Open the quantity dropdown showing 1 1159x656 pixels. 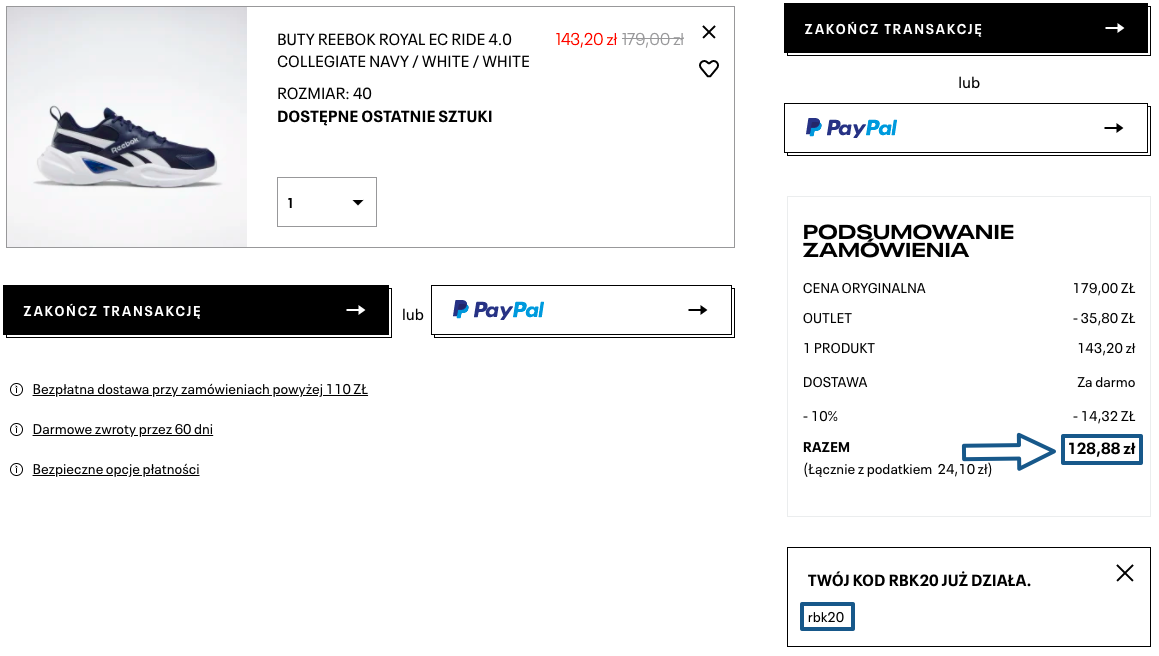[x=326, y=202]
